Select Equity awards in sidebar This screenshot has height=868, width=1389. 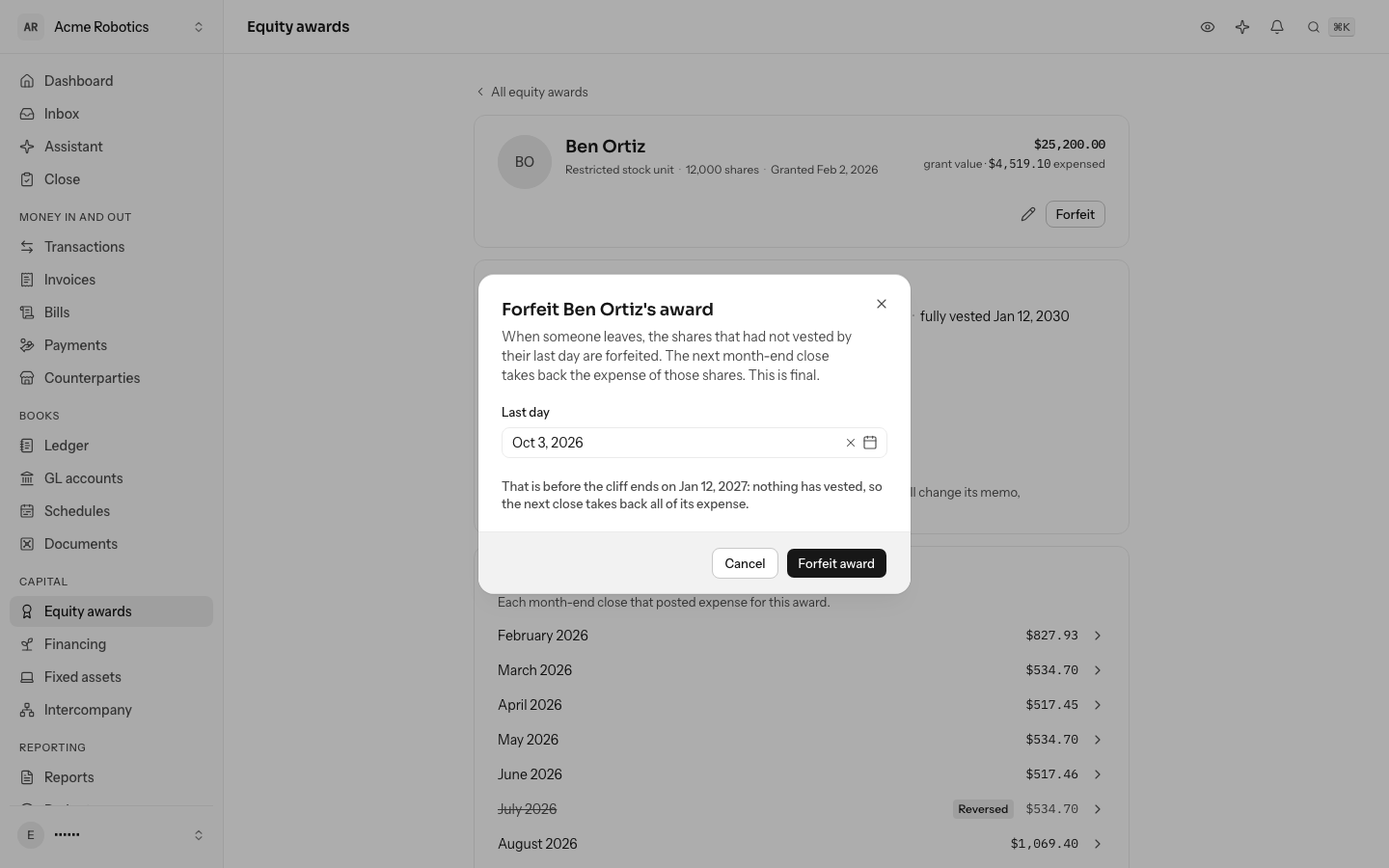tap(112, 611)
